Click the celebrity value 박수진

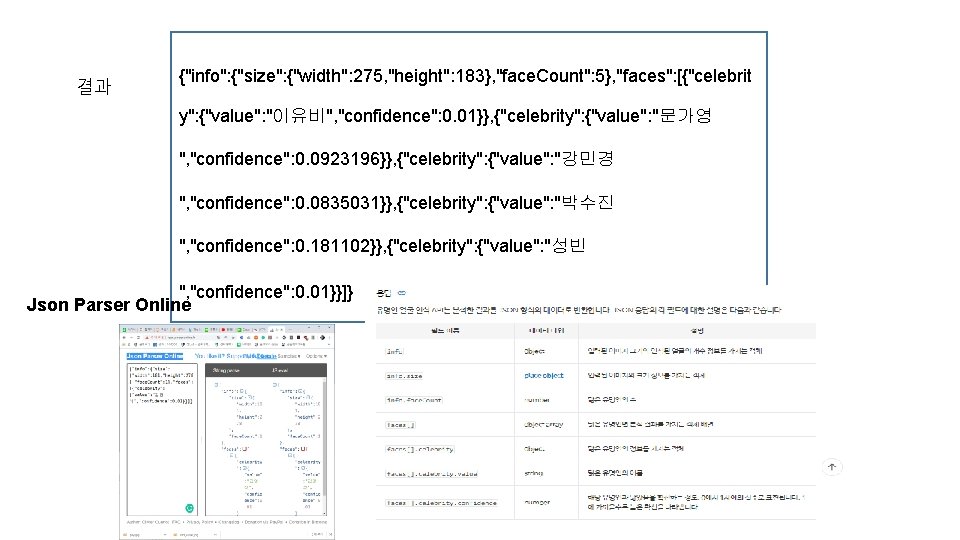click(x=587, y=203)
